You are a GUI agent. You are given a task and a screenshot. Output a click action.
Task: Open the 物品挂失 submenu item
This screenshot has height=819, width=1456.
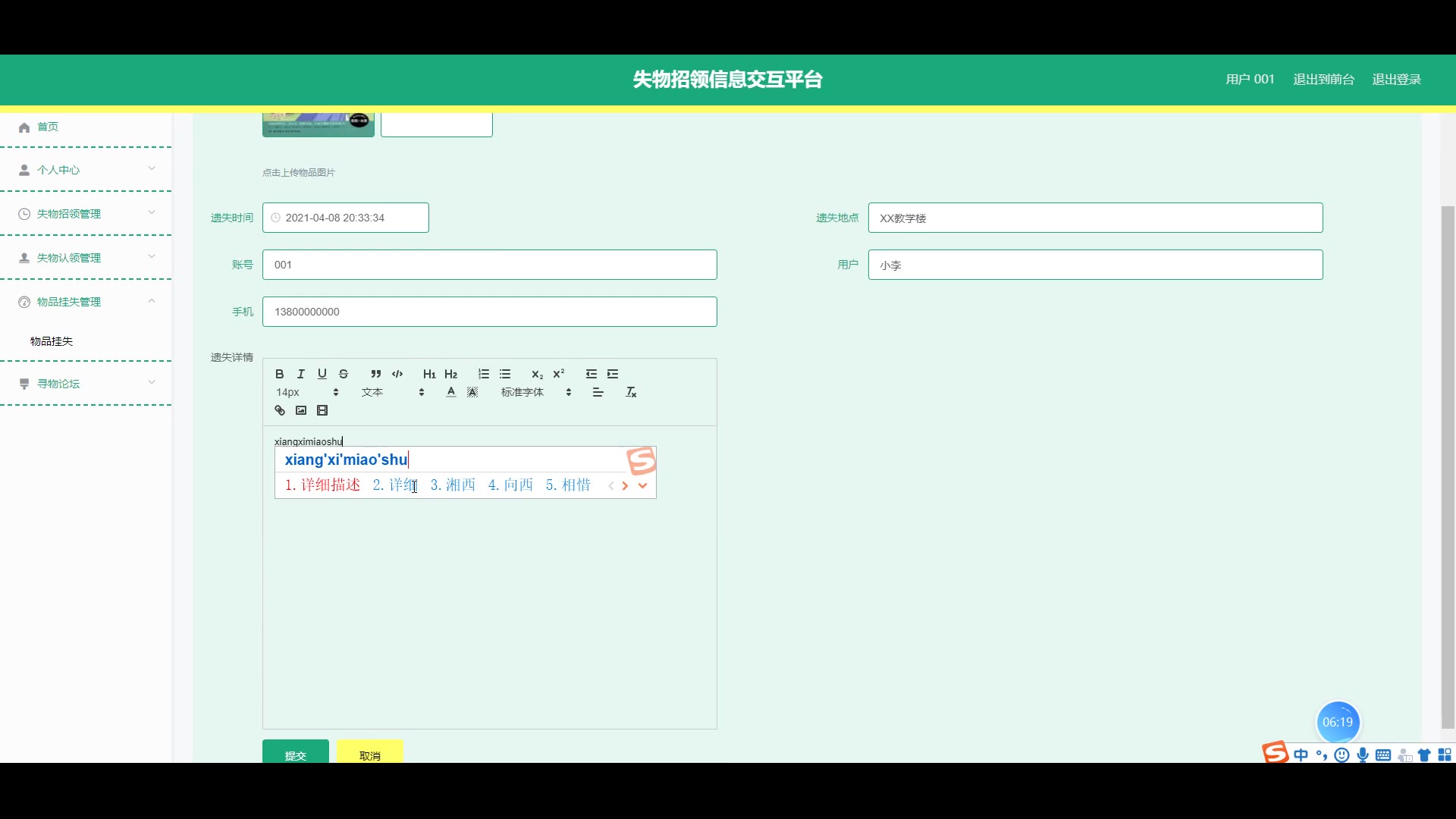(x=52, y=341)
